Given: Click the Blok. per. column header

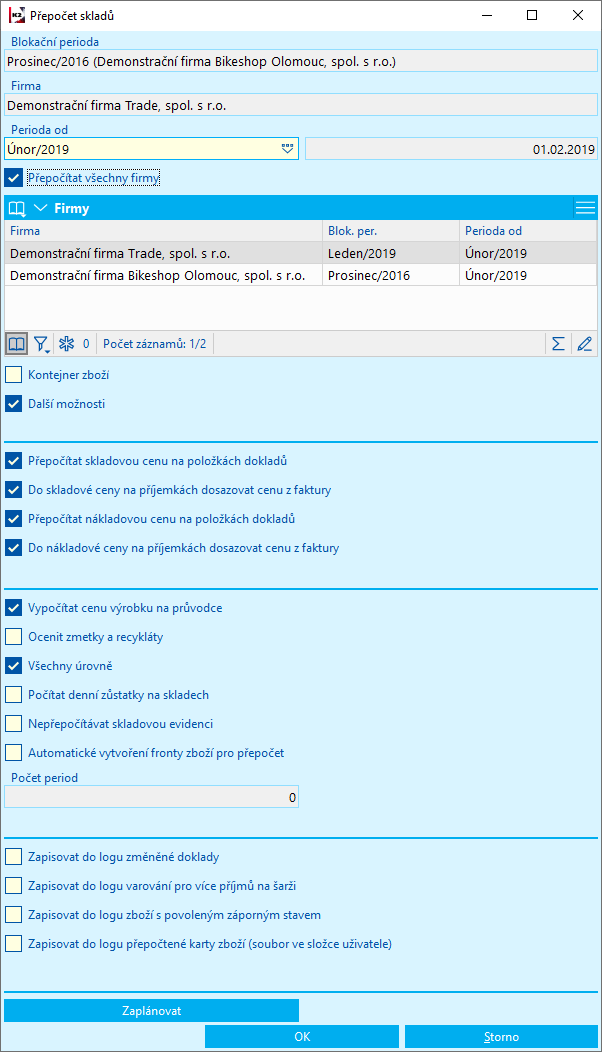Looking at the screenshot, I should (391, 231).
